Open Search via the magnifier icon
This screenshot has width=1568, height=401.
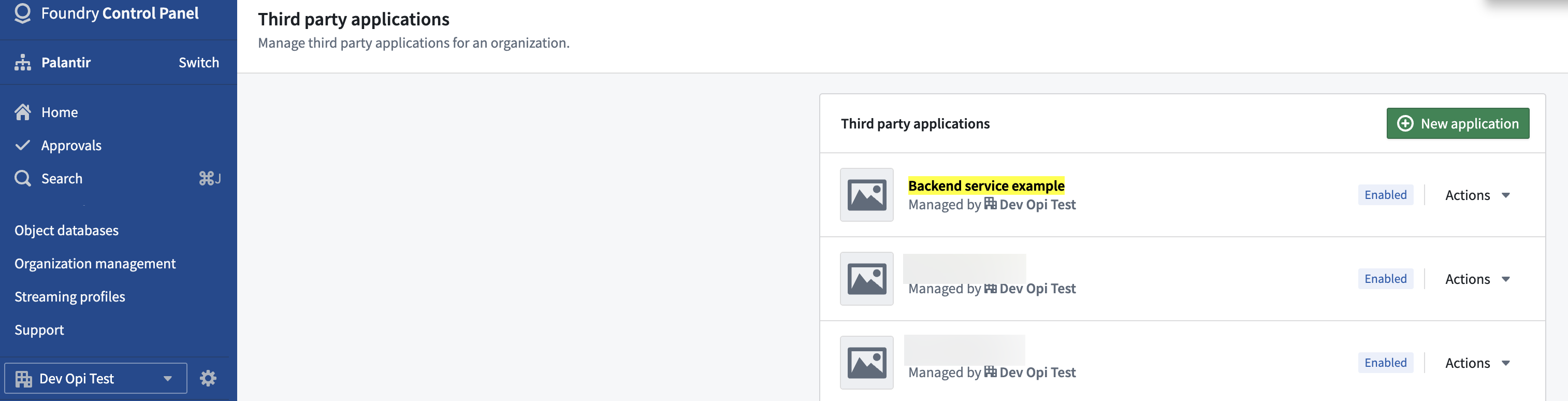tap(22, 178)
